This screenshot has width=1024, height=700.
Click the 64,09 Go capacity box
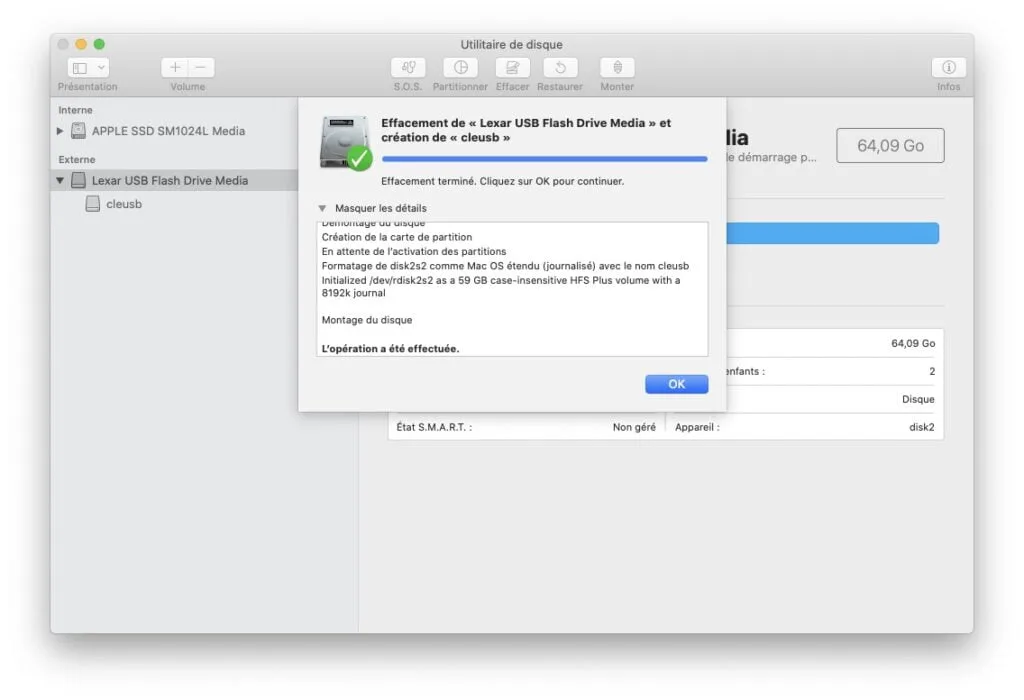tap(890, 146)
